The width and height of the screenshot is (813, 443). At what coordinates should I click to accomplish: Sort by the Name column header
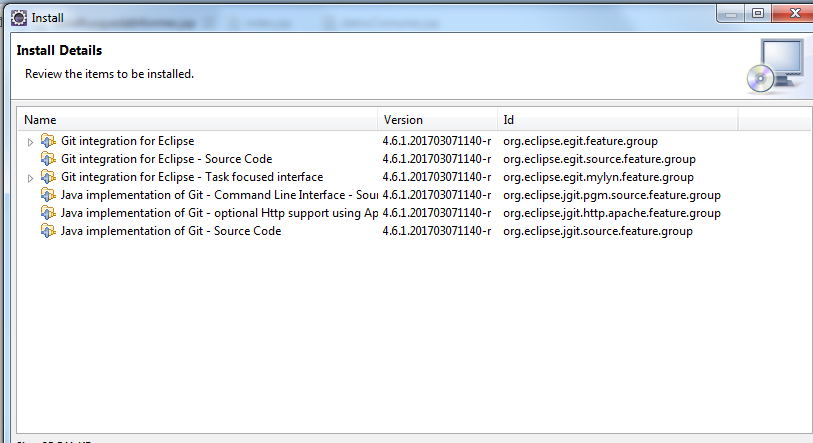[200, 120]
